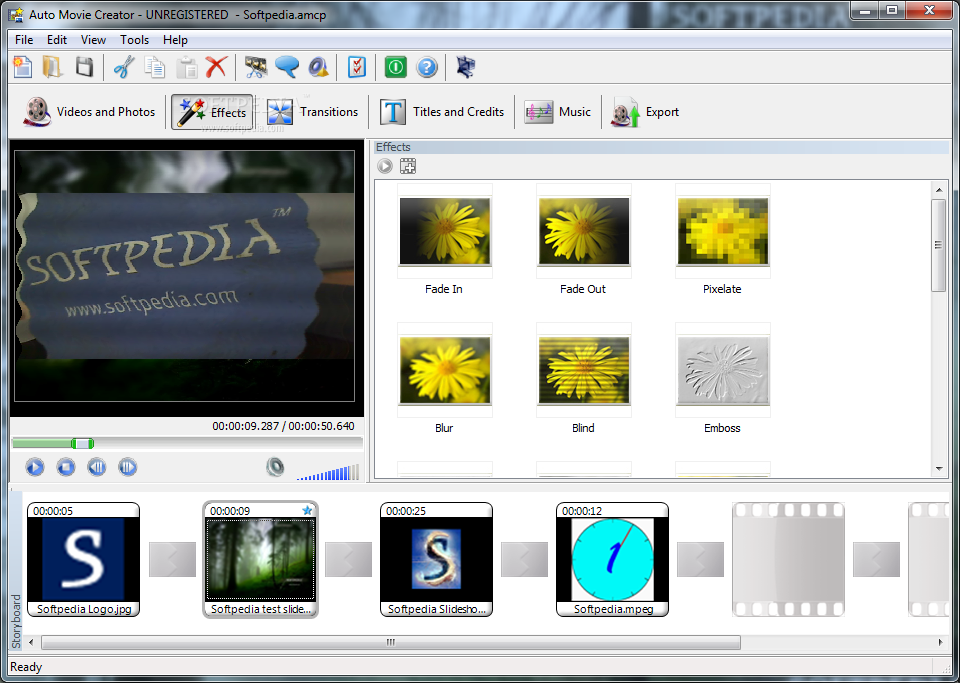Click the red Delete X icon
The width and height of the screenshot is (960, 683).
tap(216, 67)
